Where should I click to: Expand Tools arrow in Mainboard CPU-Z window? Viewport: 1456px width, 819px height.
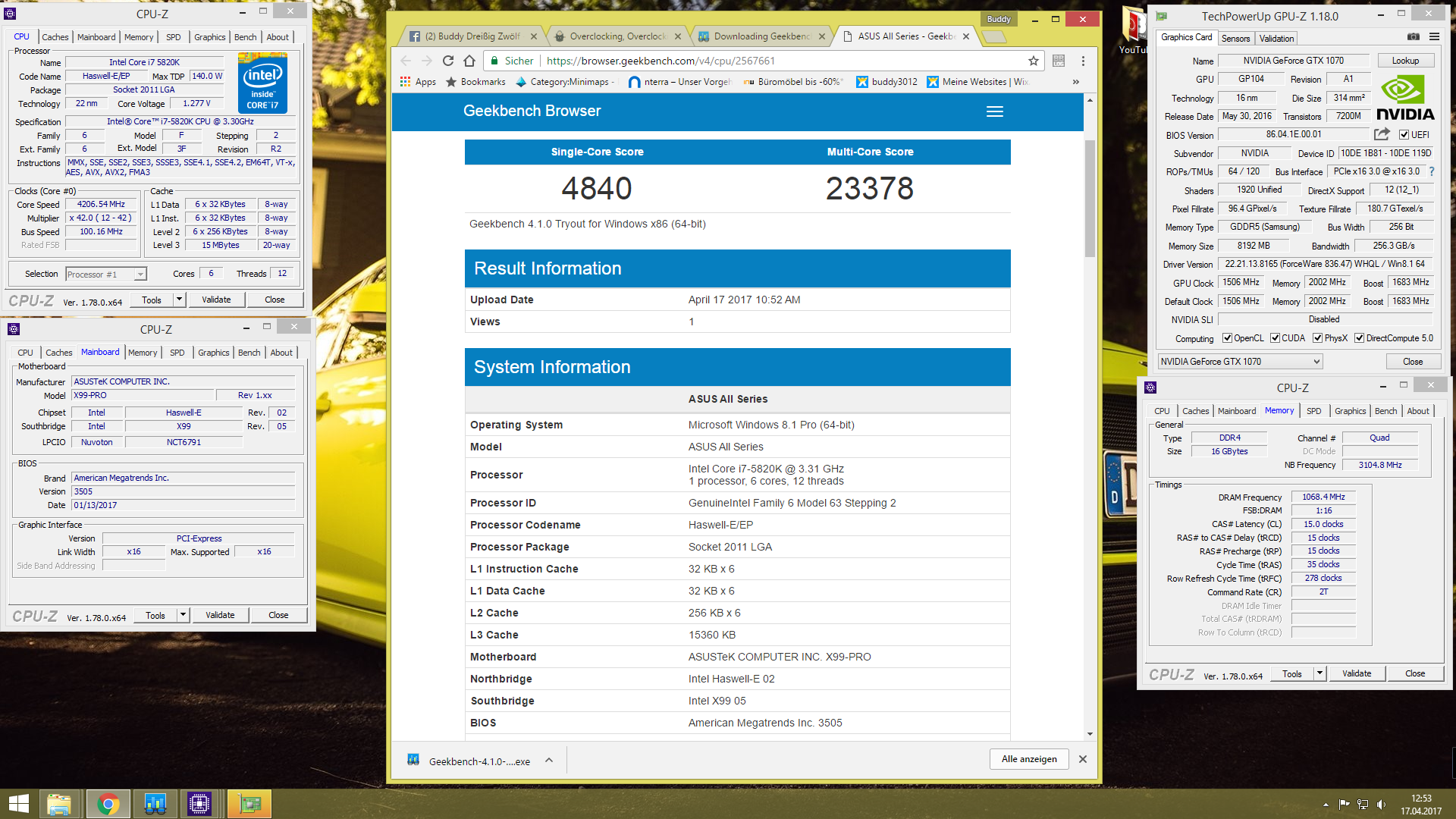[x=183, y=615]
